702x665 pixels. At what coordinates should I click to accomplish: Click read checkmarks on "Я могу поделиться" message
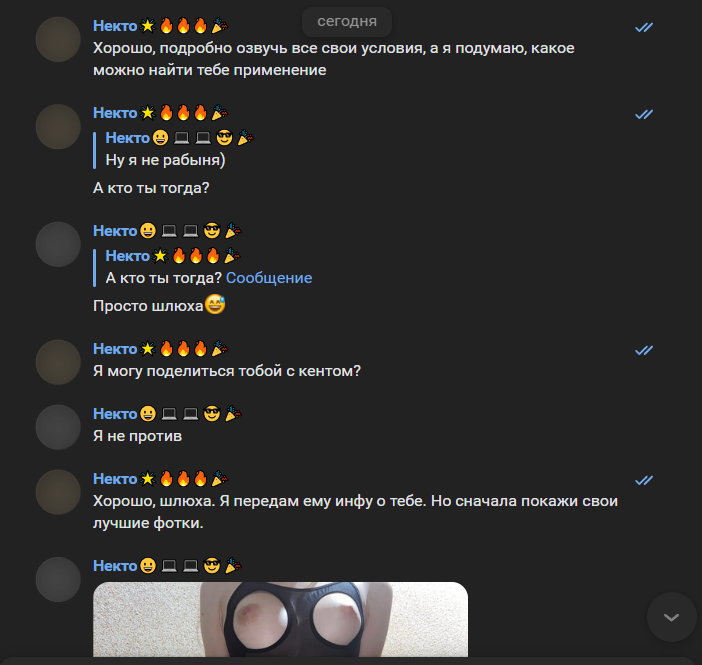pyautogui.click(x=644, y=350)
